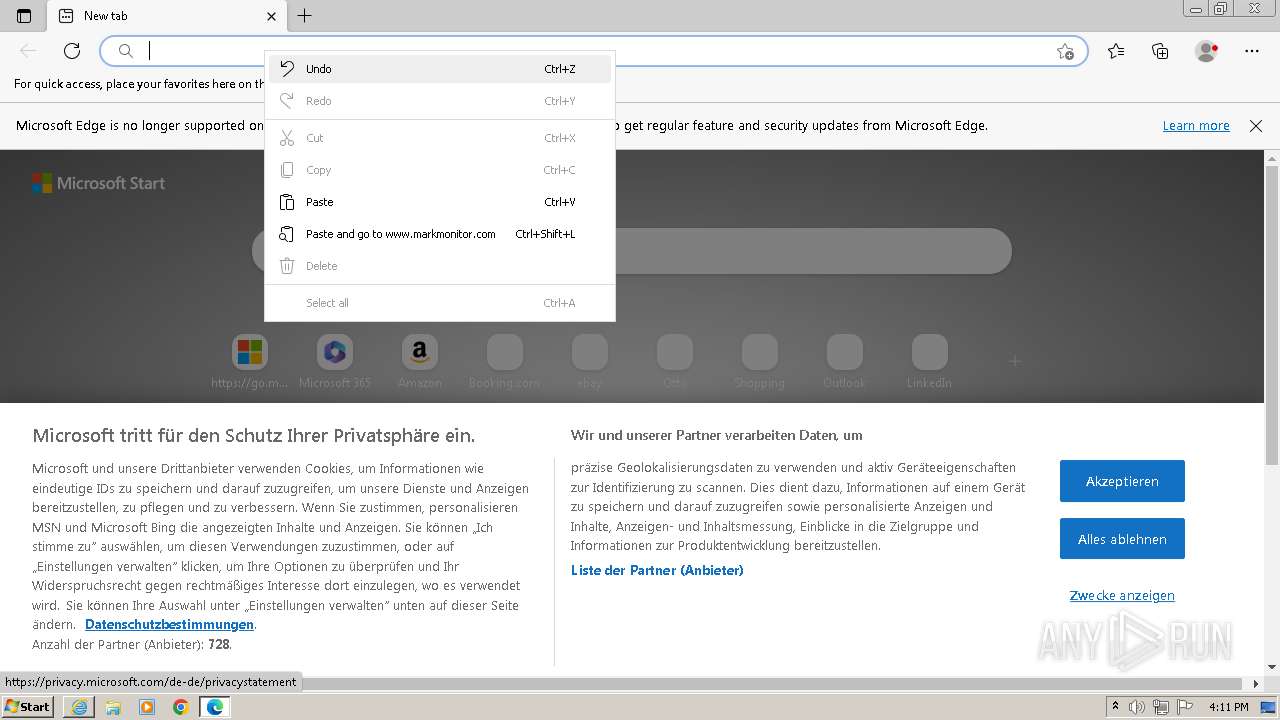Open the https://go.m... quick link tile
Screen dimensions: 1280x720
[x=250, y=362]
